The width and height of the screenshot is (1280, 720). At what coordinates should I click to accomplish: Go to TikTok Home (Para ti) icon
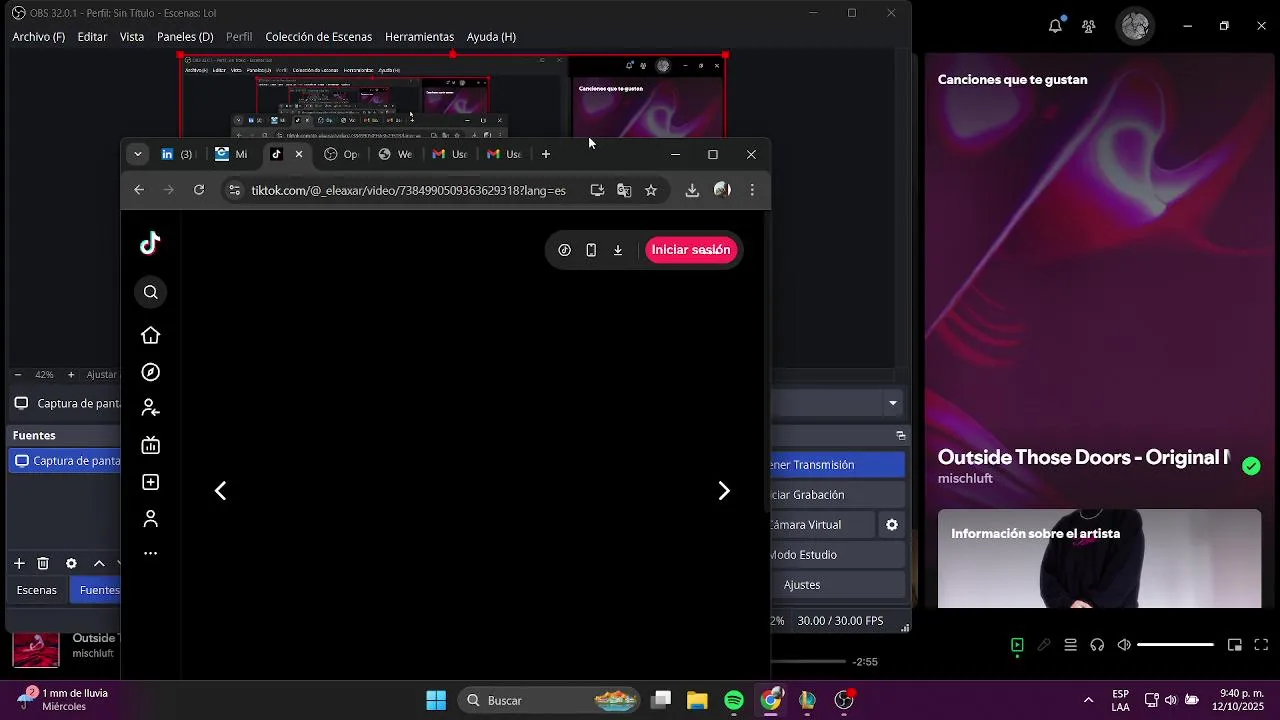150,335
